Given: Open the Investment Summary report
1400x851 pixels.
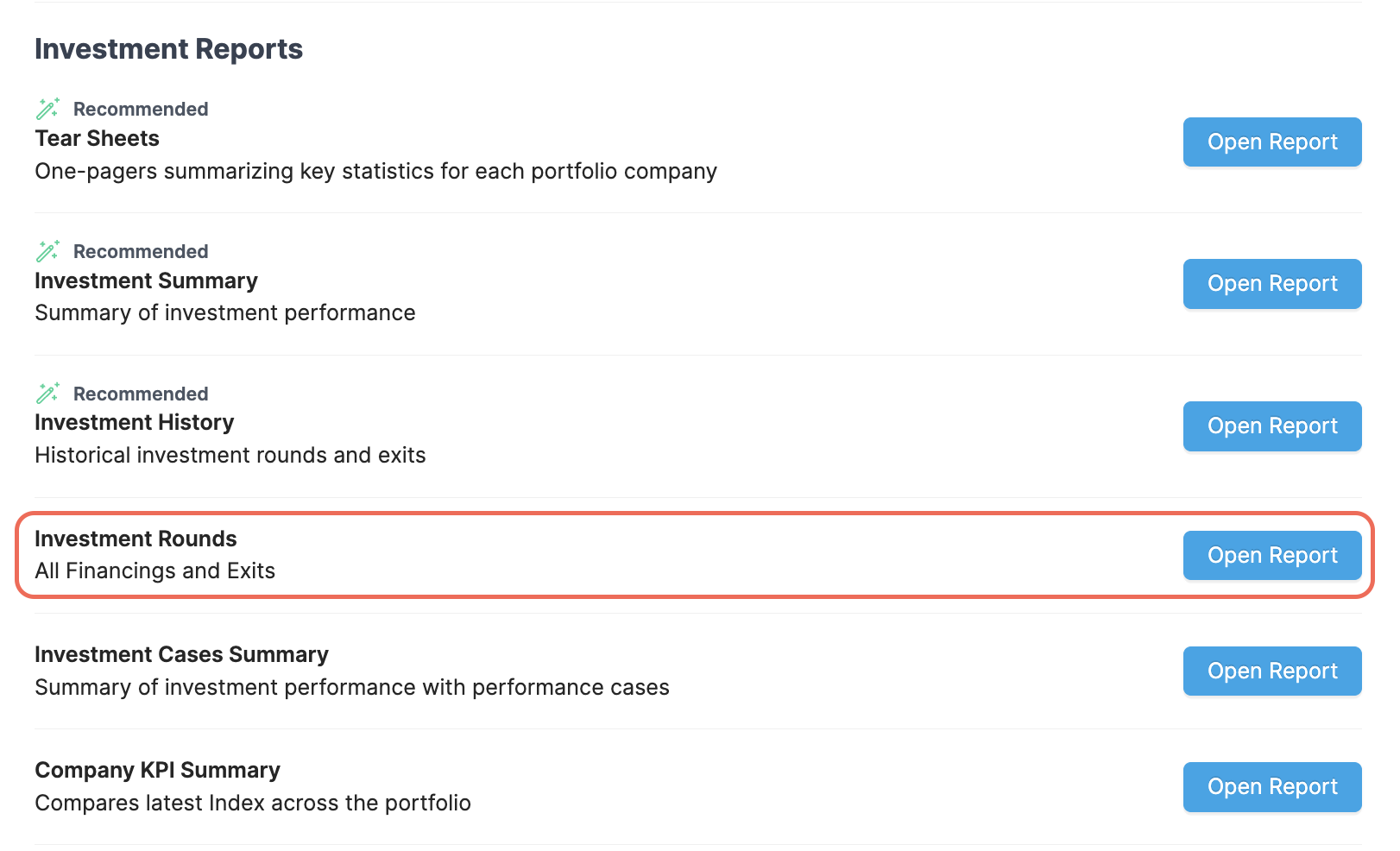Looking at the screenshot, I should point(1271,284).
